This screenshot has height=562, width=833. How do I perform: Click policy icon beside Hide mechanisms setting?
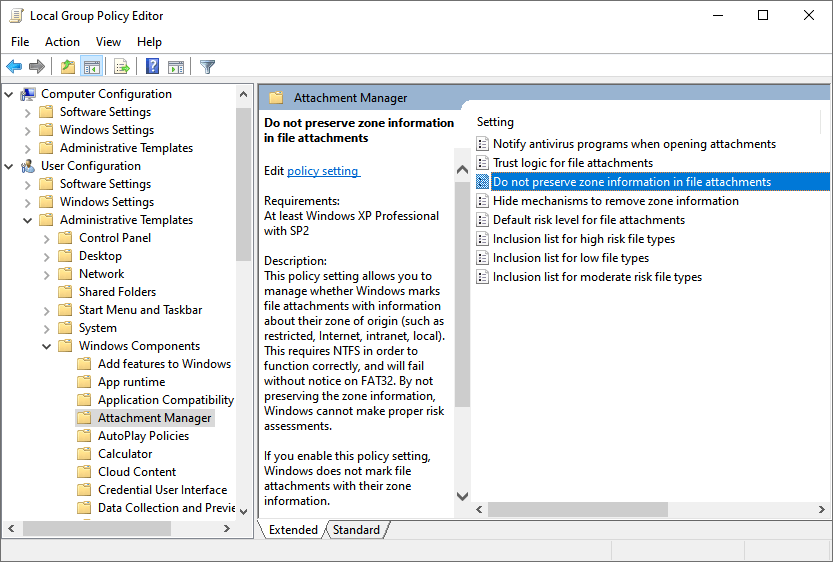click(482, 201)
